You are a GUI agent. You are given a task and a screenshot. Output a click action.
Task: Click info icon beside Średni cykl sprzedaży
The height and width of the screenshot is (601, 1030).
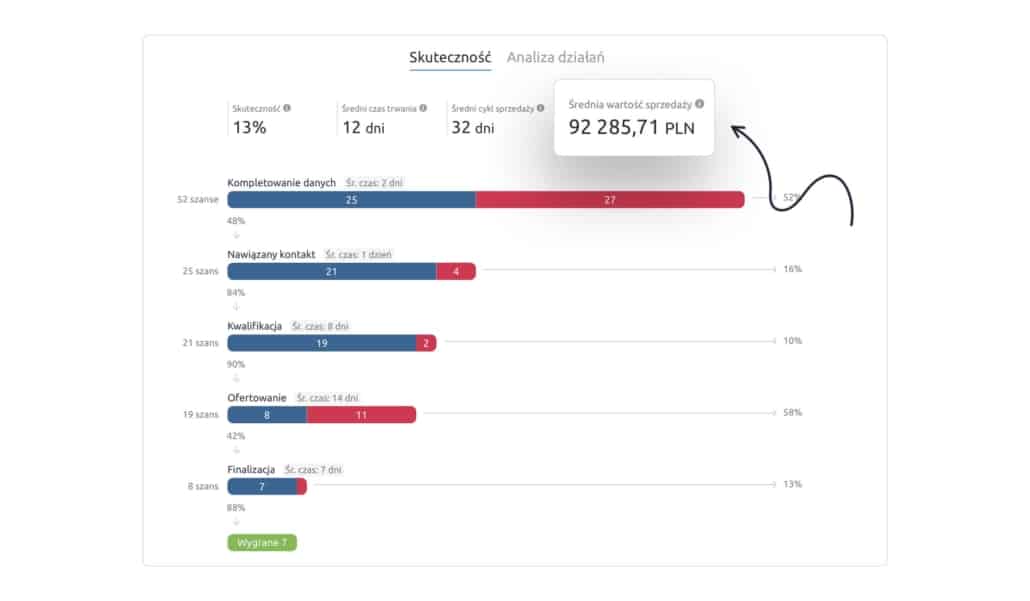pyautogui.click(x=541, y=108)
